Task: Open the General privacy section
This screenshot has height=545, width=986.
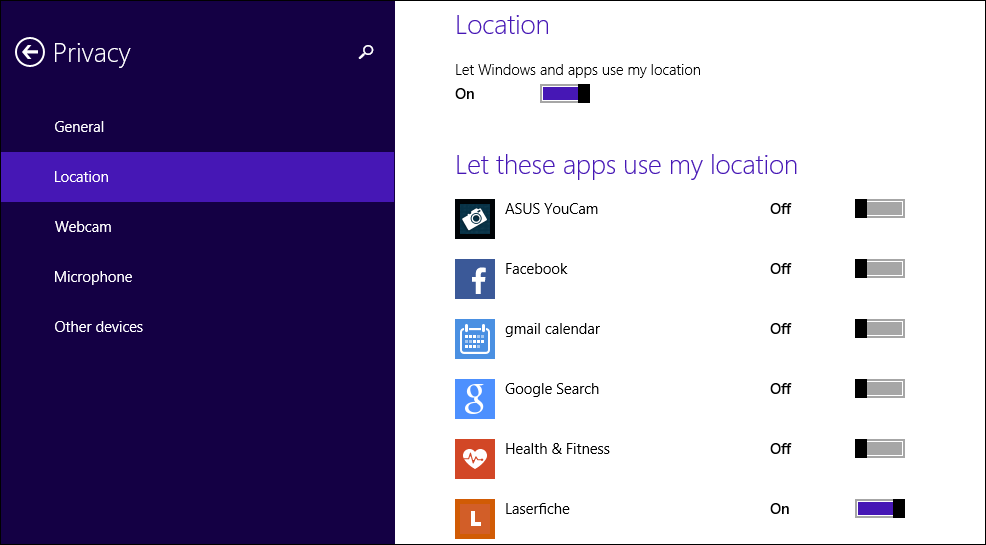Action: pos(197,127)
